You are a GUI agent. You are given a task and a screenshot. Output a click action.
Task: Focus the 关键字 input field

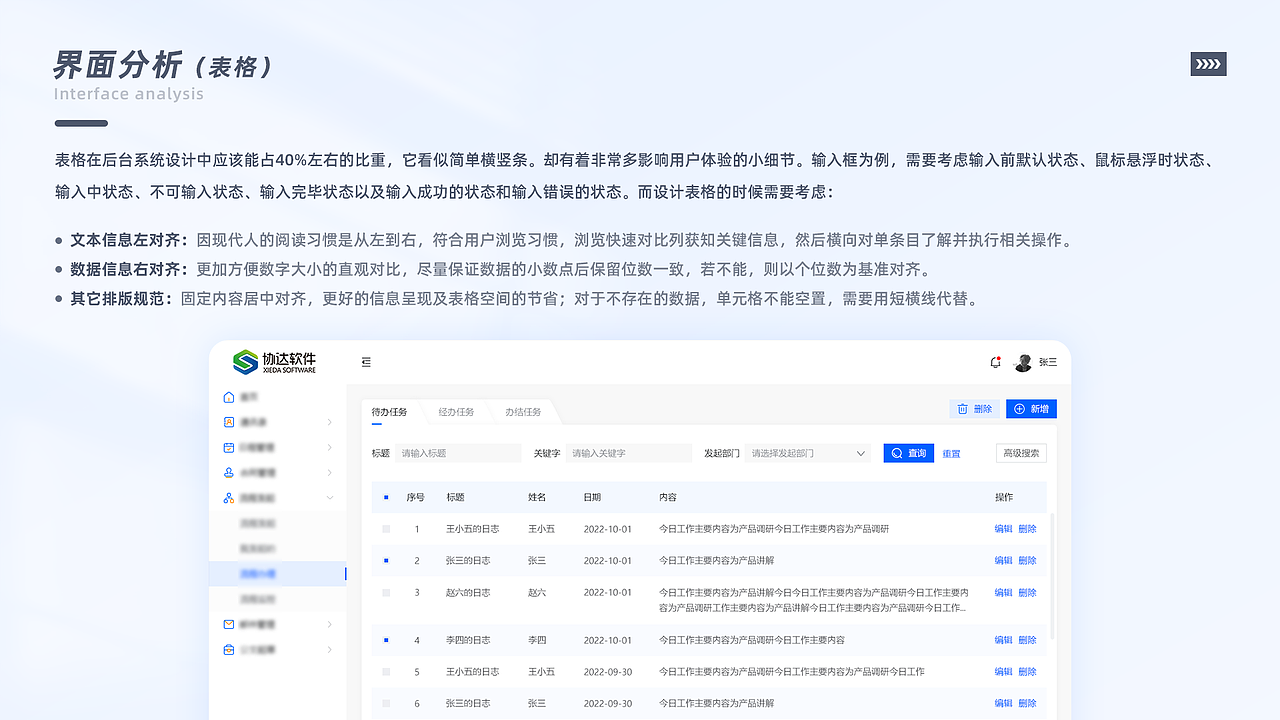coord(629,453)
